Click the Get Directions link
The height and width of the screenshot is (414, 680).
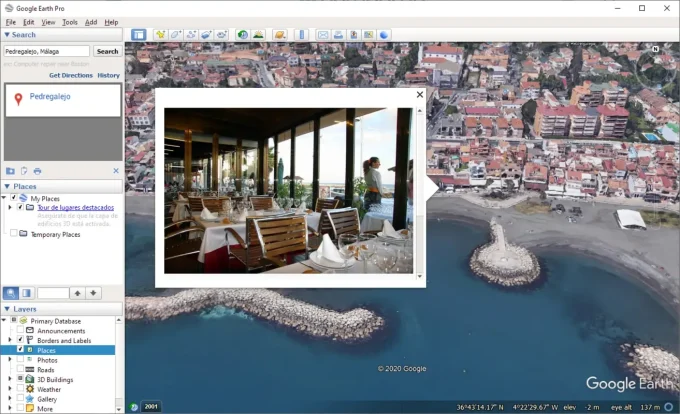[70, 75]
